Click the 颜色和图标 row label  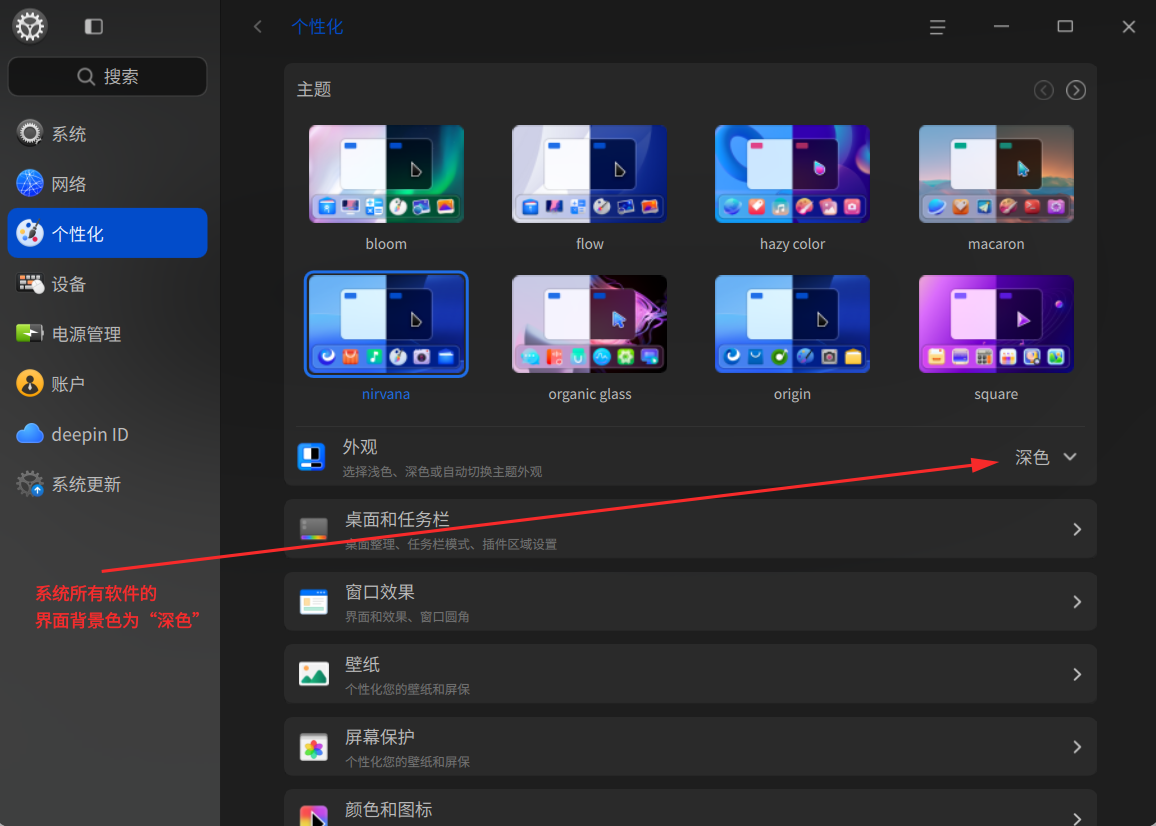[x=389, y=810]
